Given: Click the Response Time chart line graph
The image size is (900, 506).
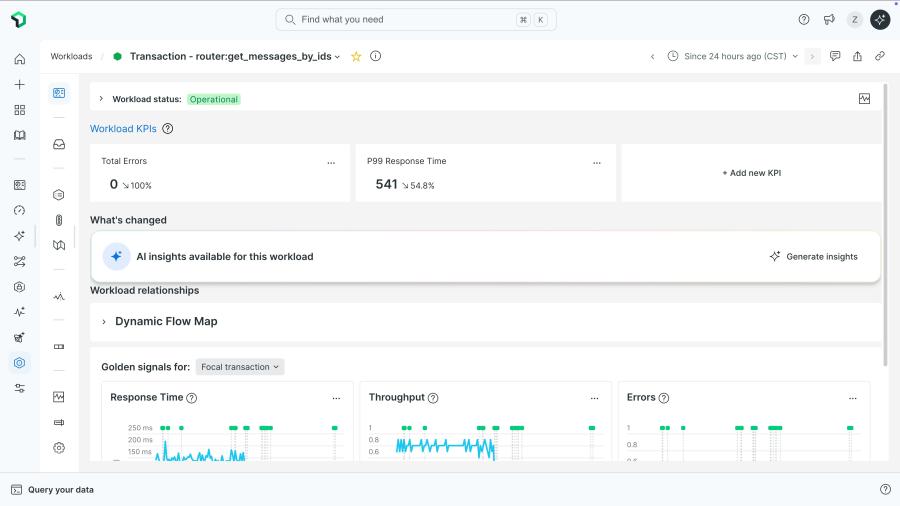Looking at the screenshot, I should tap(201, 451).
